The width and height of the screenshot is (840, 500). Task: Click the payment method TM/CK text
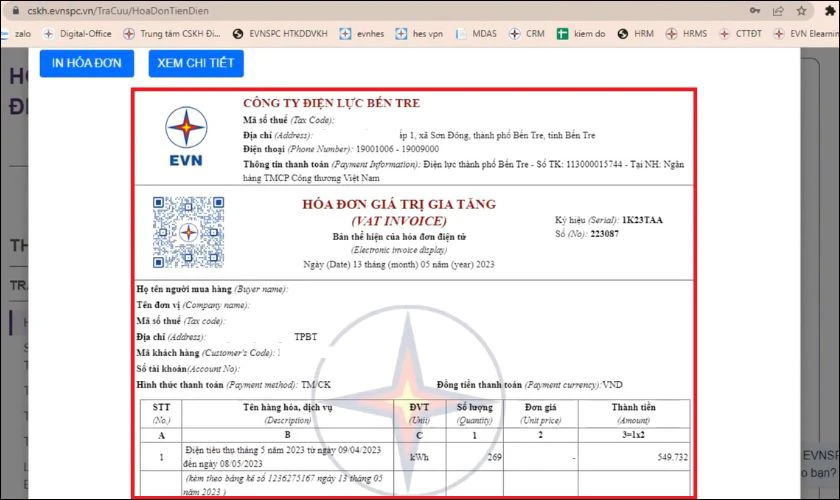point(316,385)
